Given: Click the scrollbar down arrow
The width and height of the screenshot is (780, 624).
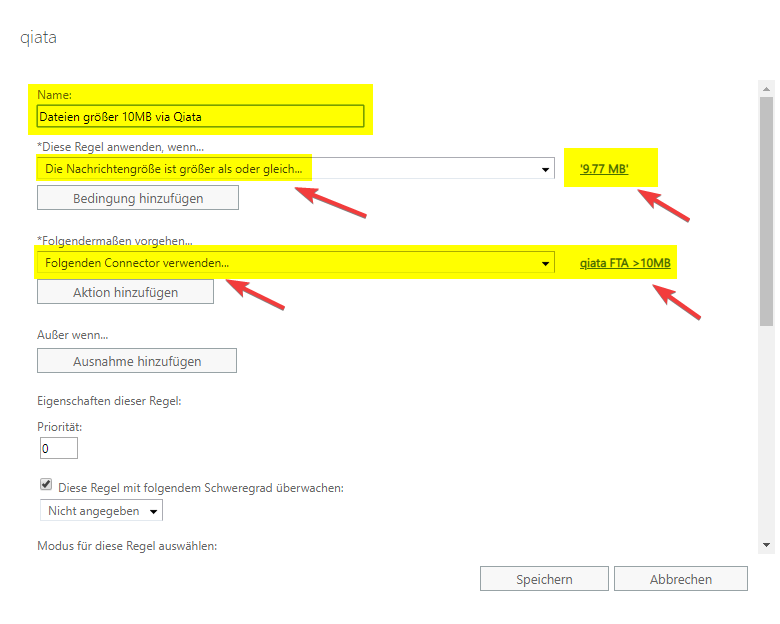Looking at the screenshot, I should 766,544.
